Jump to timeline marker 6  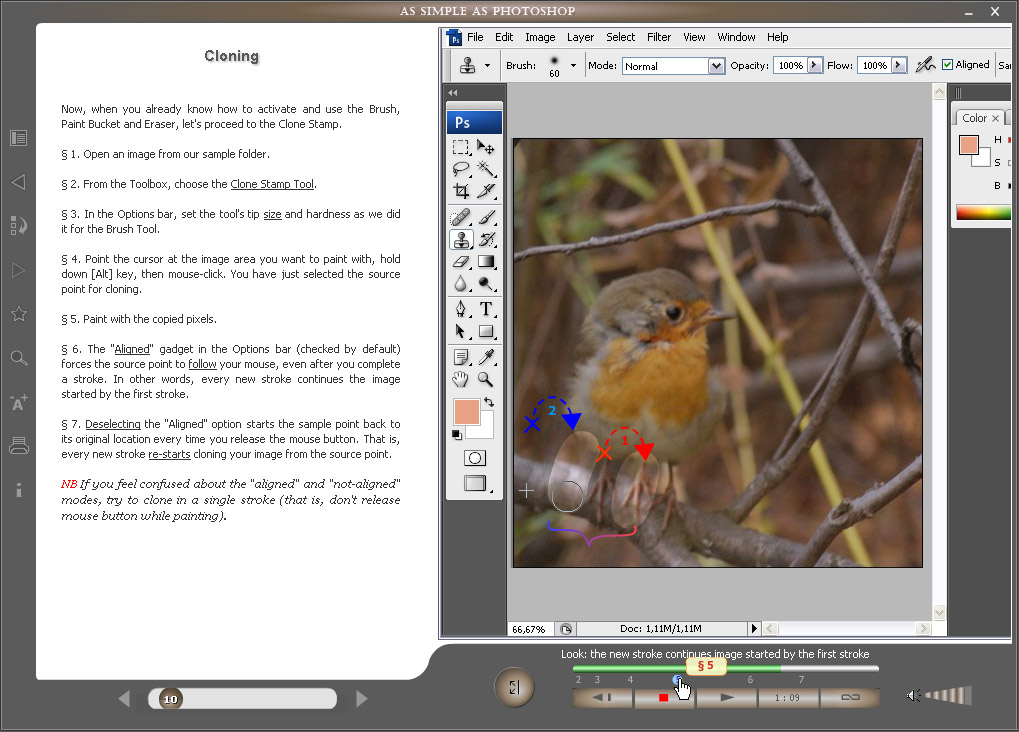pos(750,679)
